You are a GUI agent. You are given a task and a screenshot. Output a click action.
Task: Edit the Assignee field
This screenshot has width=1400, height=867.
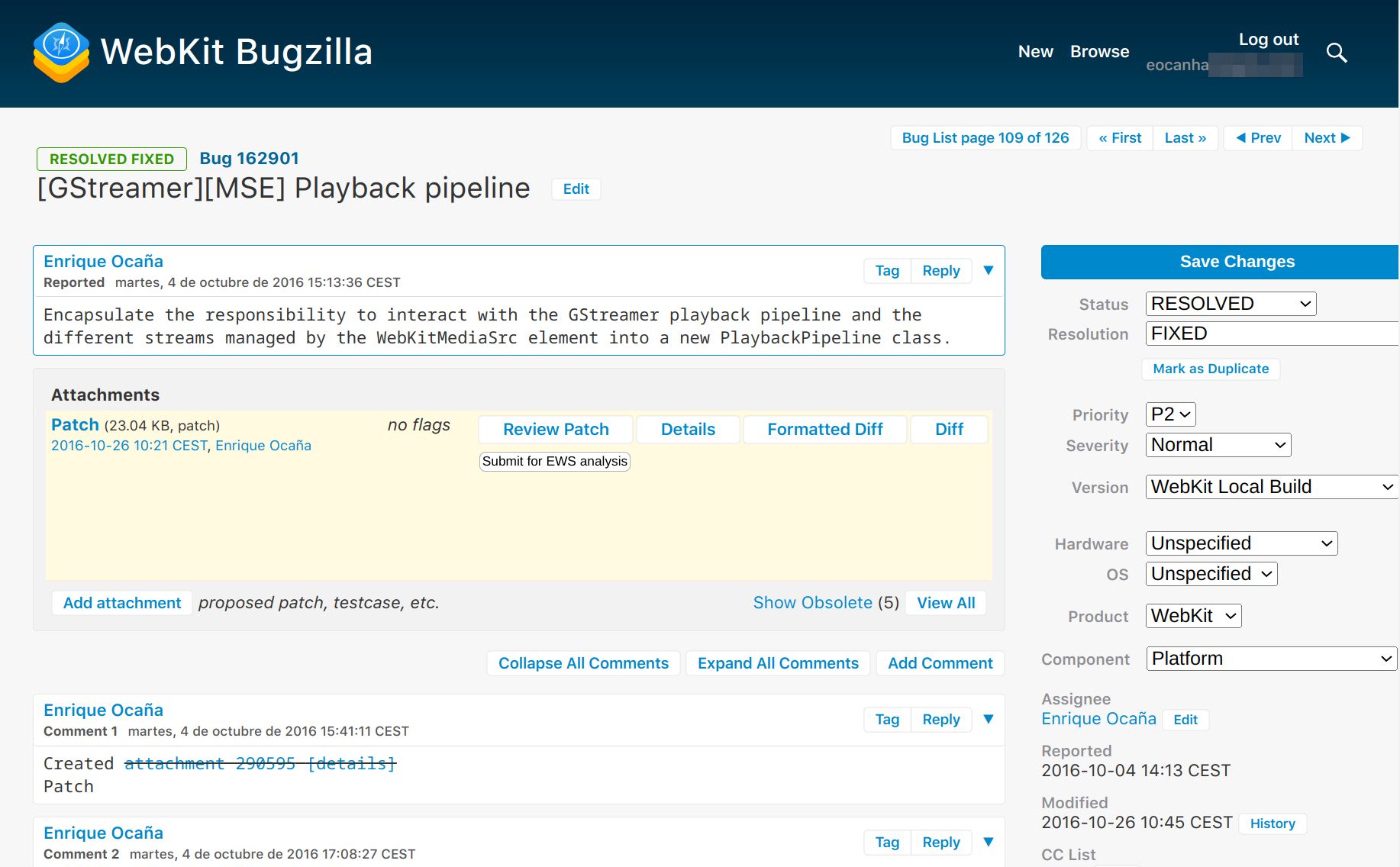1185,720
